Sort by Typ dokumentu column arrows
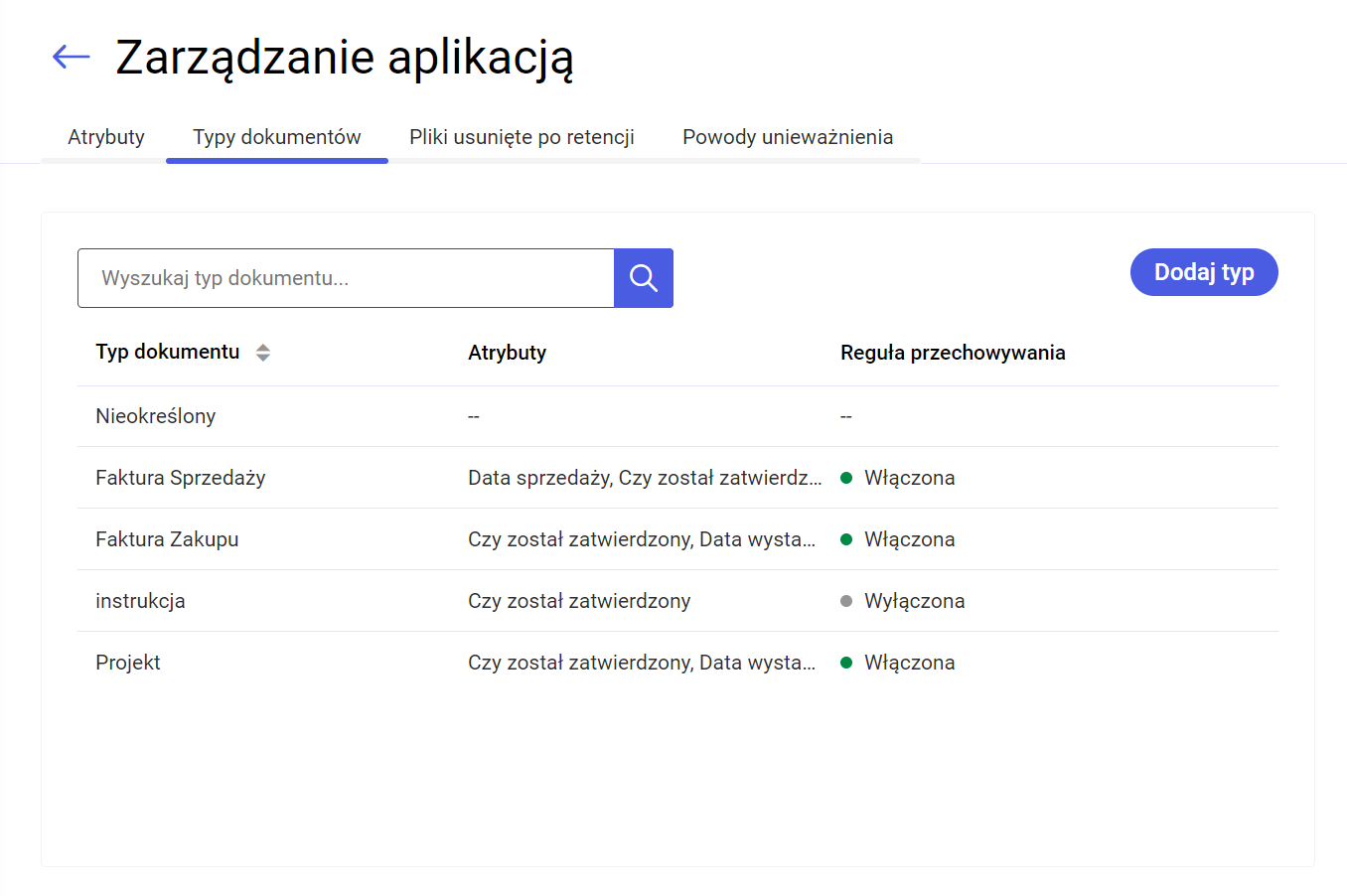The image size is (1347, 896). coord(263,353)
